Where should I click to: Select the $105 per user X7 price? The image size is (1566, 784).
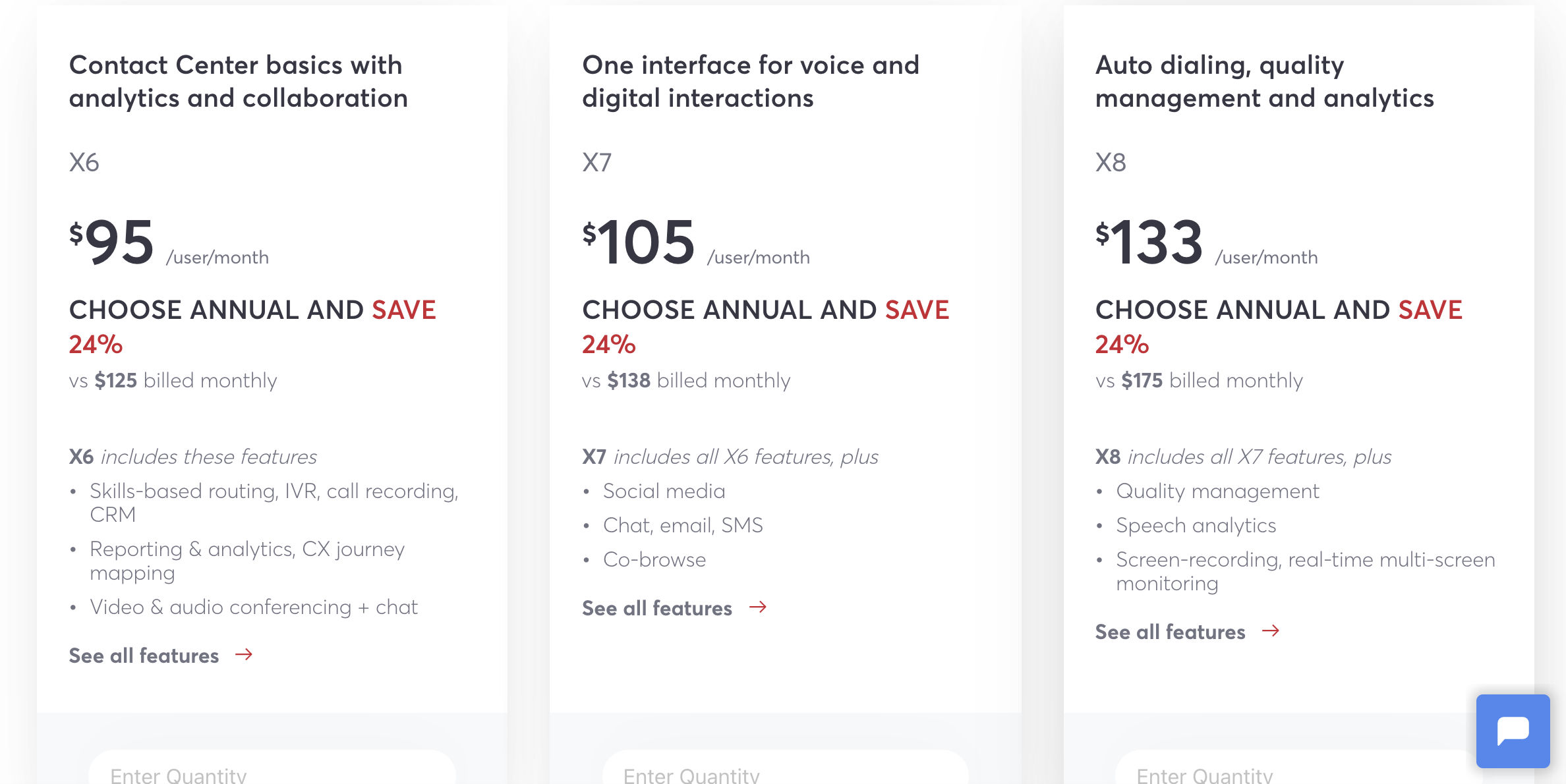(x=696, y=242)
